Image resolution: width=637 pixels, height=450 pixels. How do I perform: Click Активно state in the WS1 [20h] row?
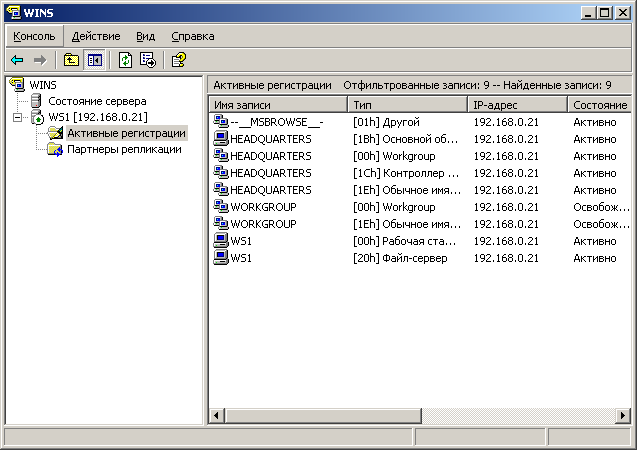pos(595,258)
